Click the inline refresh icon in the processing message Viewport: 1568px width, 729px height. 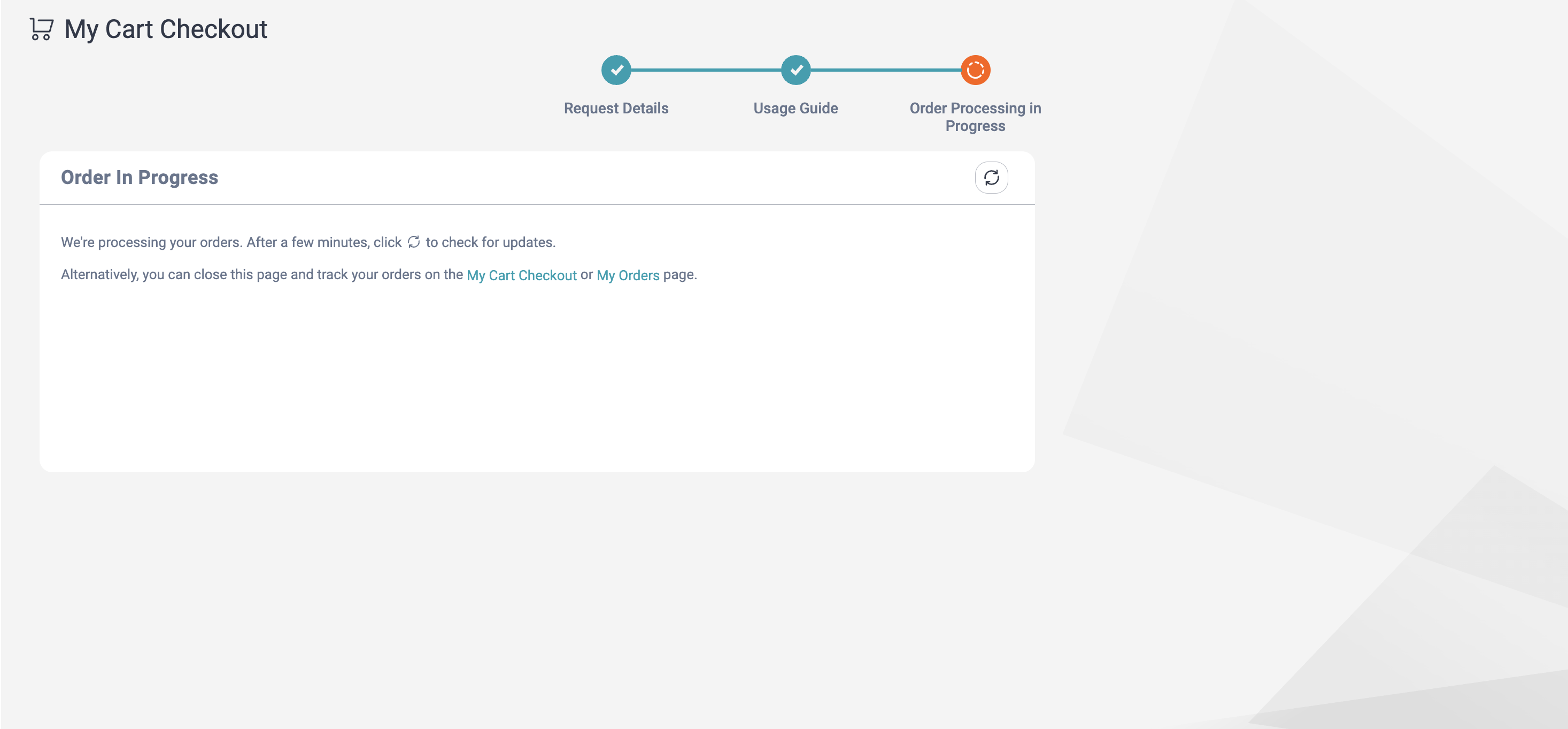coord(414,242)
